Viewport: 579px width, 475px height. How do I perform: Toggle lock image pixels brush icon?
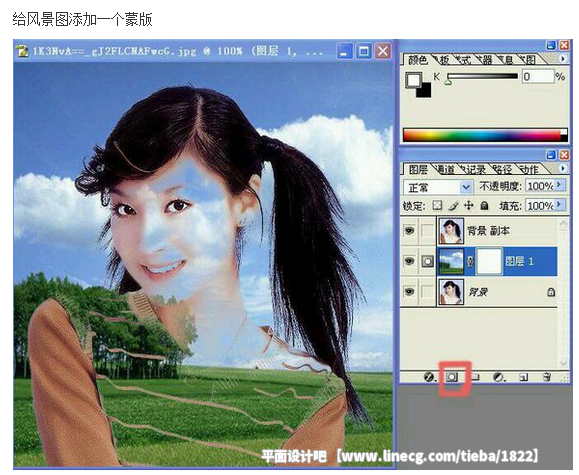453,205
